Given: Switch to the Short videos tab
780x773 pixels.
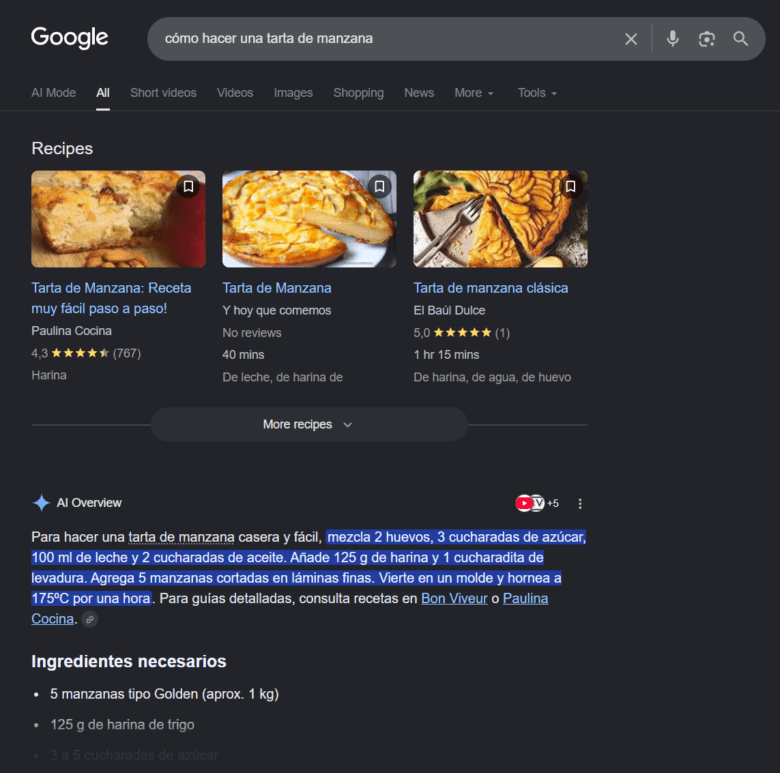Looking at the screenshot, I should pos(163,93).
